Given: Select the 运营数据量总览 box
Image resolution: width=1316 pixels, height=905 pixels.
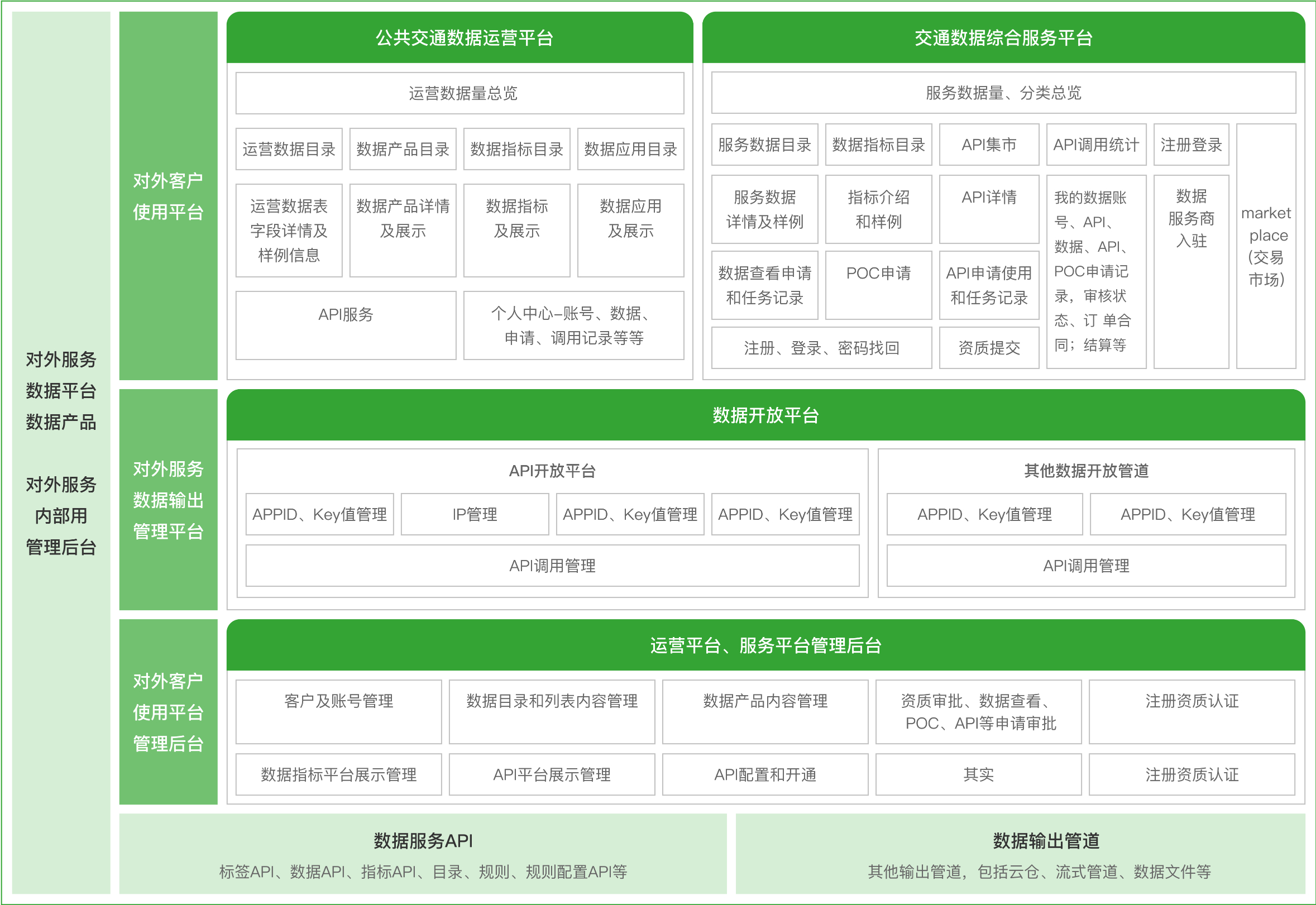Looking at the screenshot, I should tap(460, 93).
